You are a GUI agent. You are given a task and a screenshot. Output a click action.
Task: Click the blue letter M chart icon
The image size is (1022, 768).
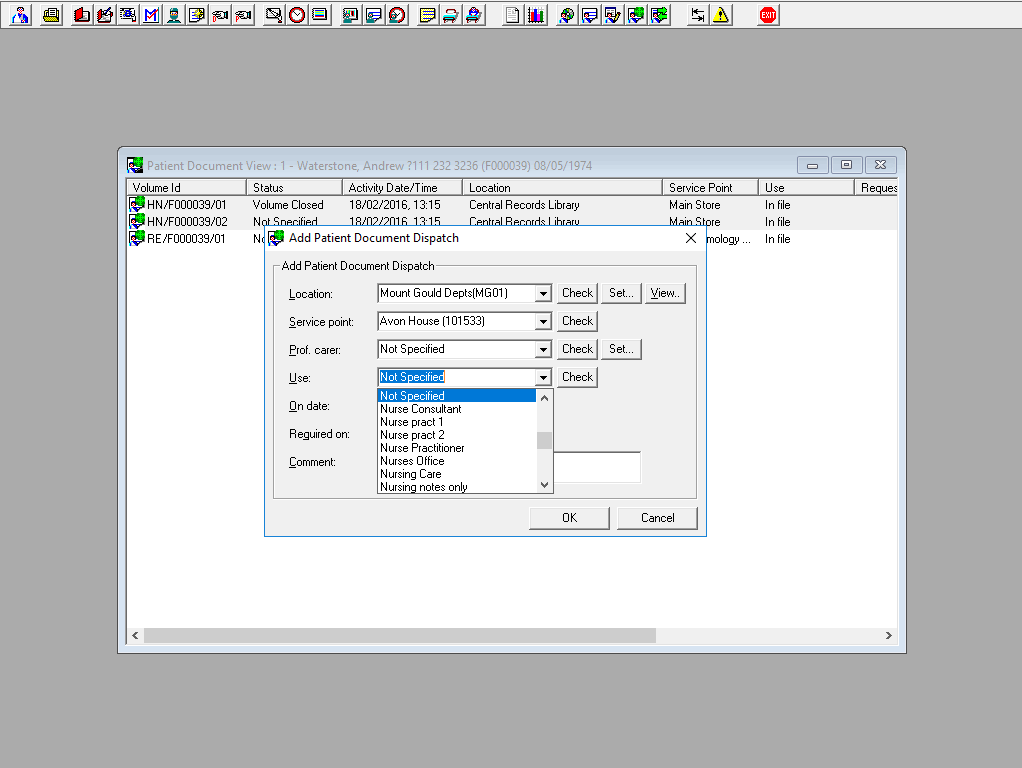pyautogui.click(x=151, y=15)
